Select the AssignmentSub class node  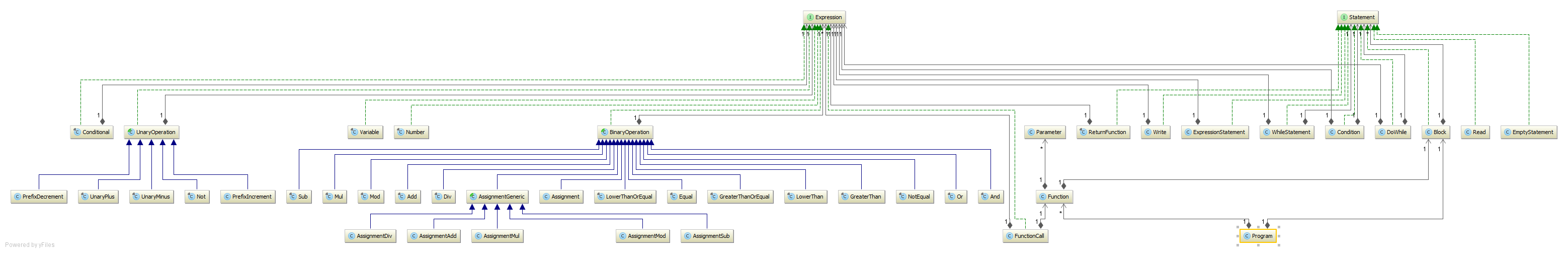707,236
